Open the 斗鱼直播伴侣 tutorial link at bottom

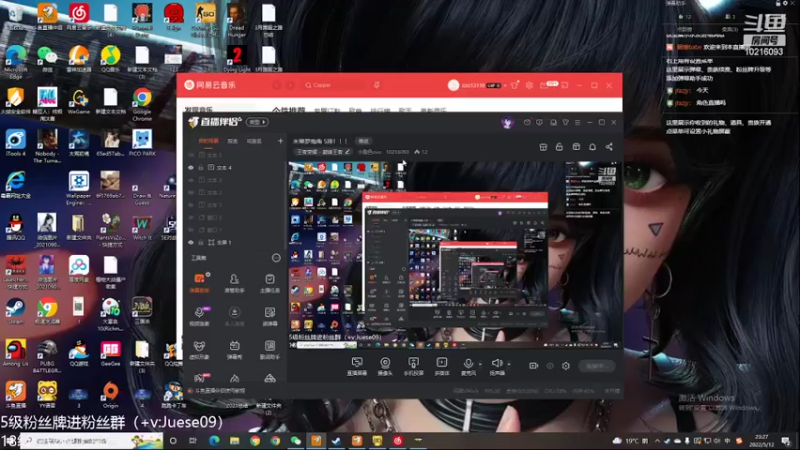coord(220,390)
